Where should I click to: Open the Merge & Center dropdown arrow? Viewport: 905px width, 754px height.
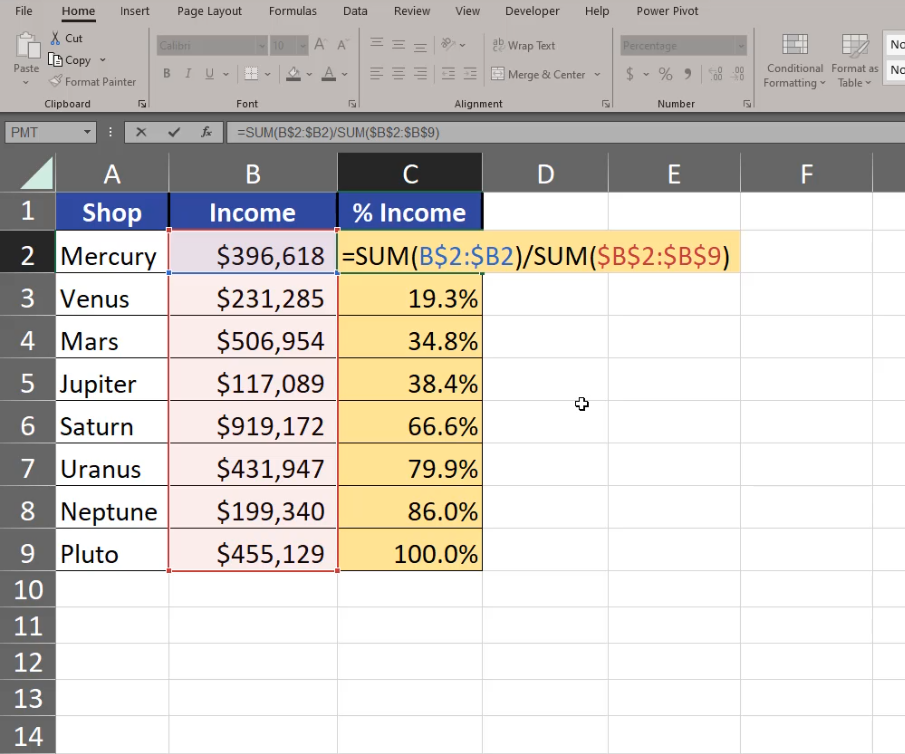pyautogui.click(x=598, y=74)
